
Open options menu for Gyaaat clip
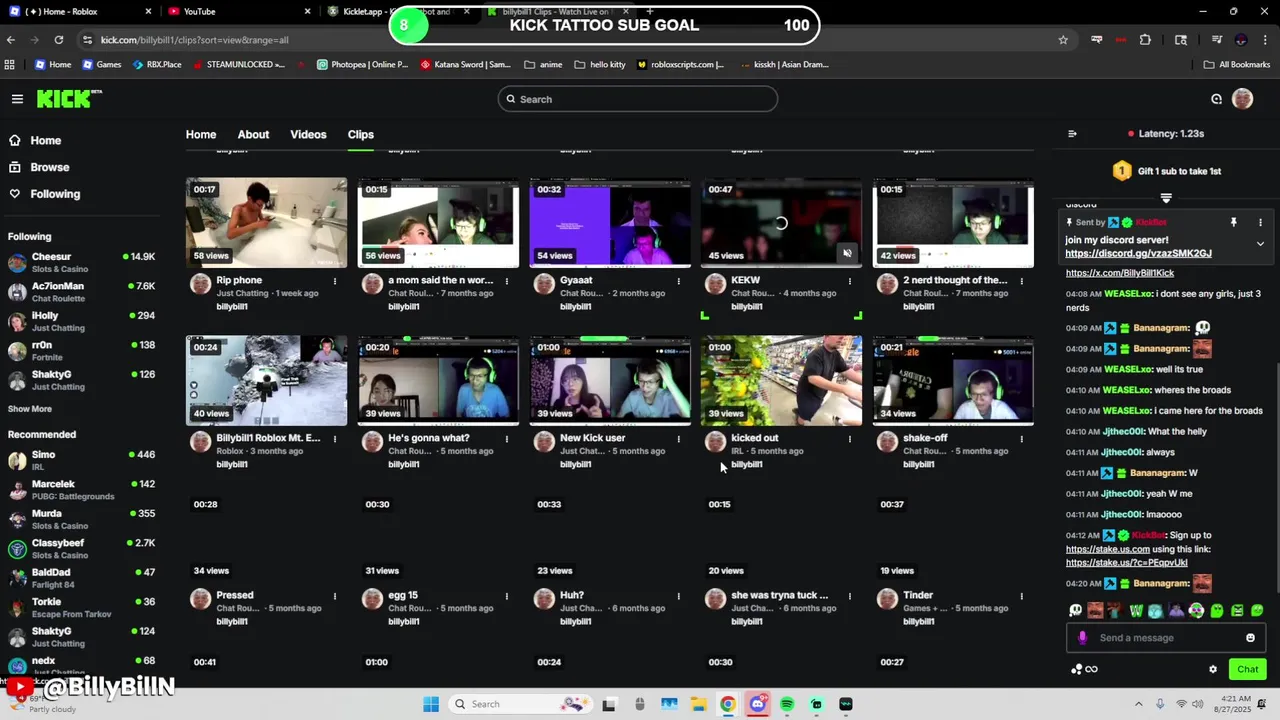tap(678, 281)
